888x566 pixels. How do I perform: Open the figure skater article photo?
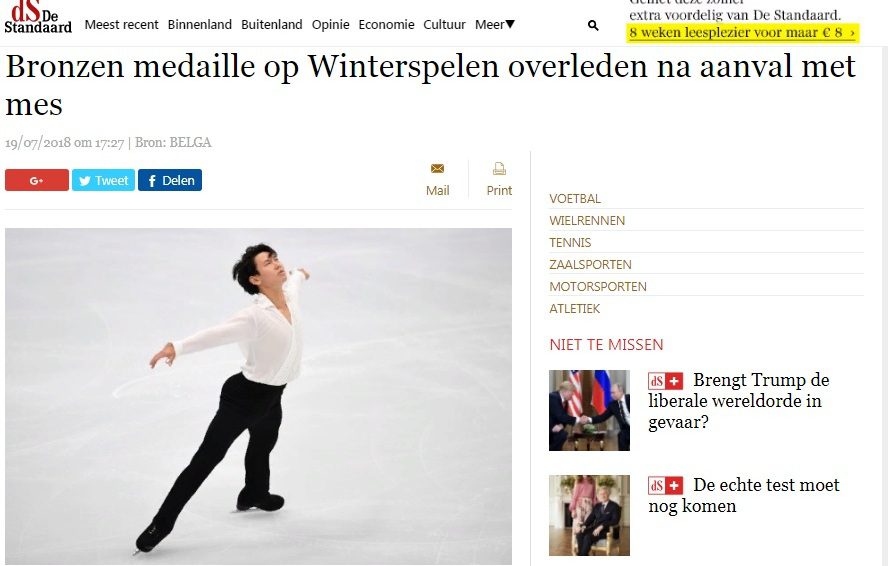click(x=258, y=396)
